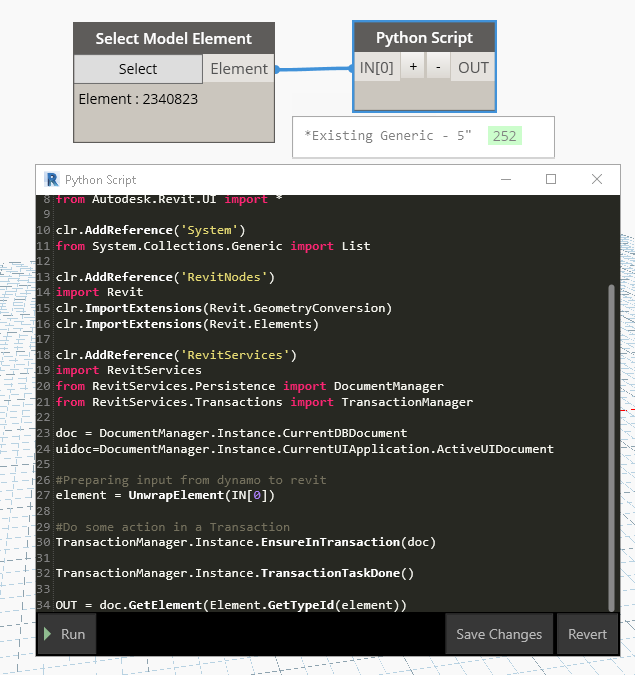
Task: Click line 32 TransactionTaskDone() code
Action: pos(235,573)
